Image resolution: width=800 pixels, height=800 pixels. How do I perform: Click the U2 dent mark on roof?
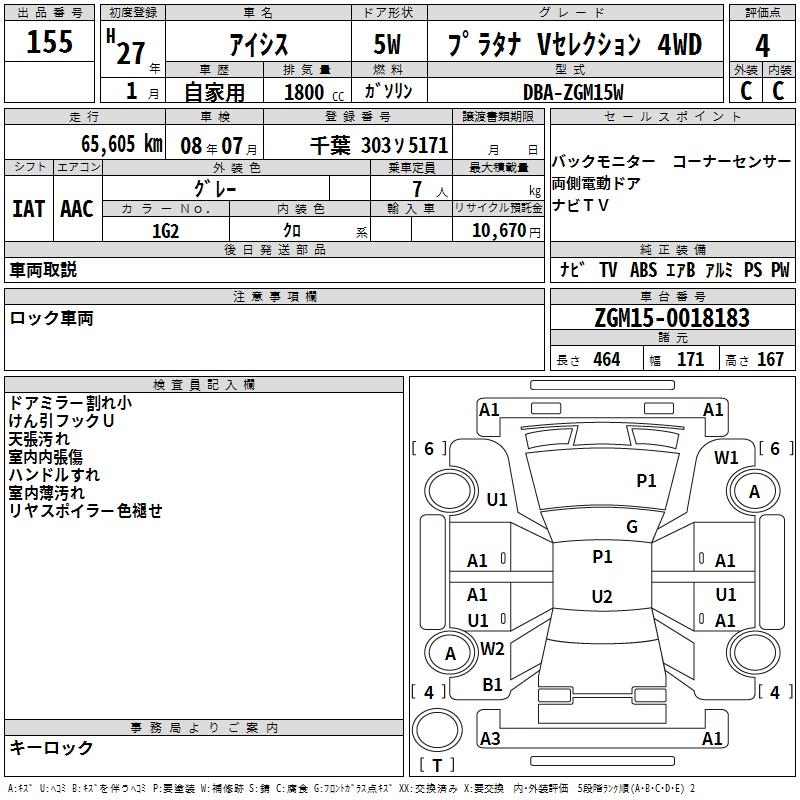pyautogui.click(x=602, y=596)
